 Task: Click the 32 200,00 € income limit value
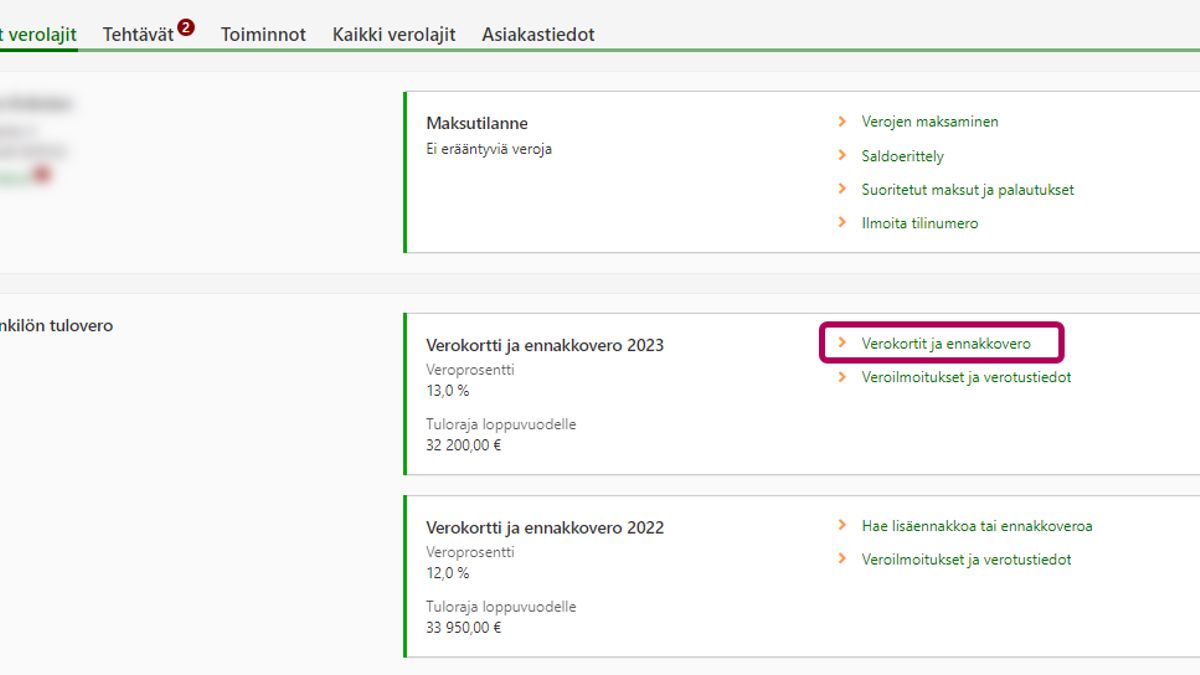click(x=463, y=446)
